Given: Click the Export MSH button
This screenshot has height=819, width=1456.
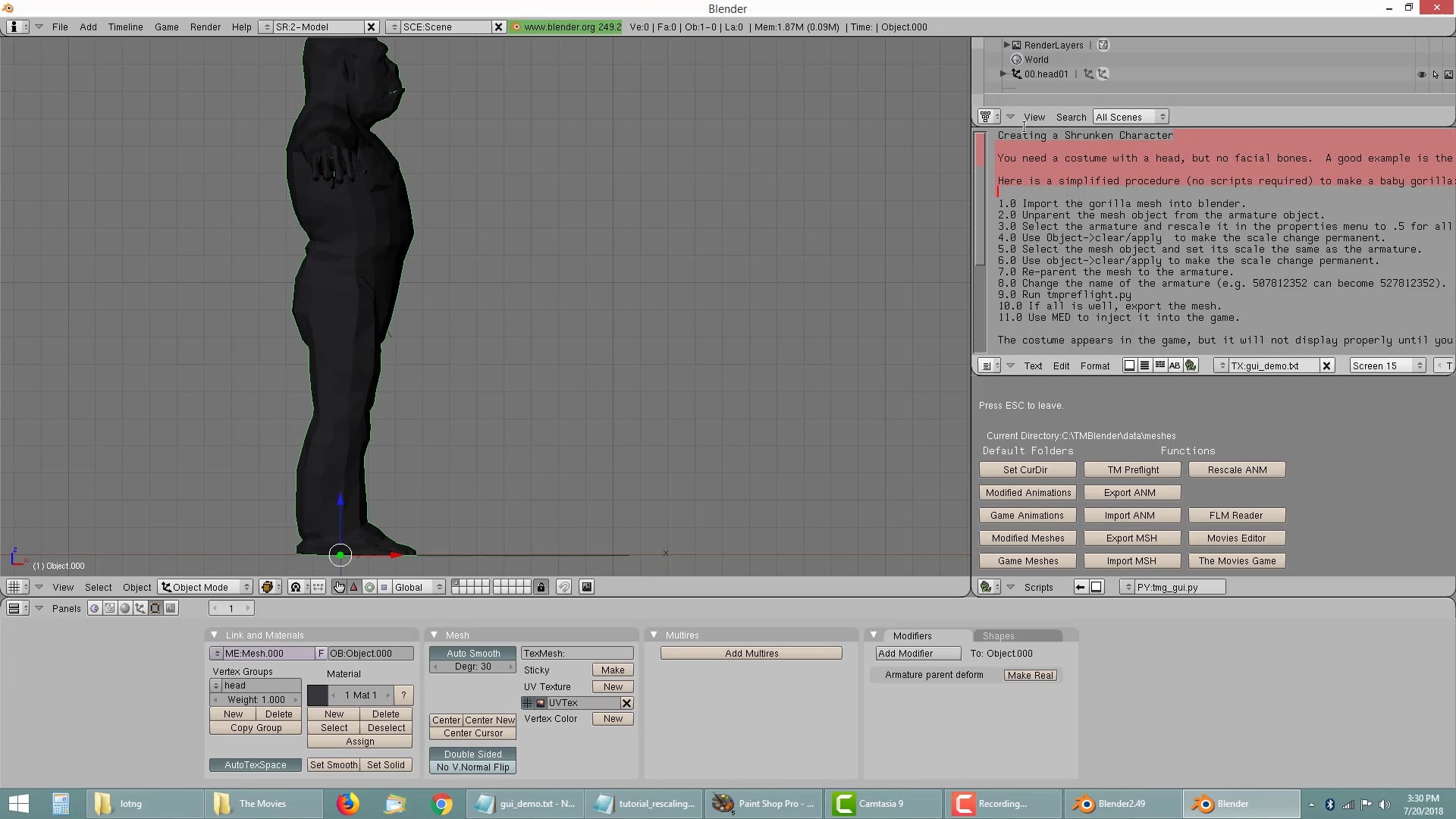Looking at the screenshot, I should pyautogui.click(x=1132, y=538).
